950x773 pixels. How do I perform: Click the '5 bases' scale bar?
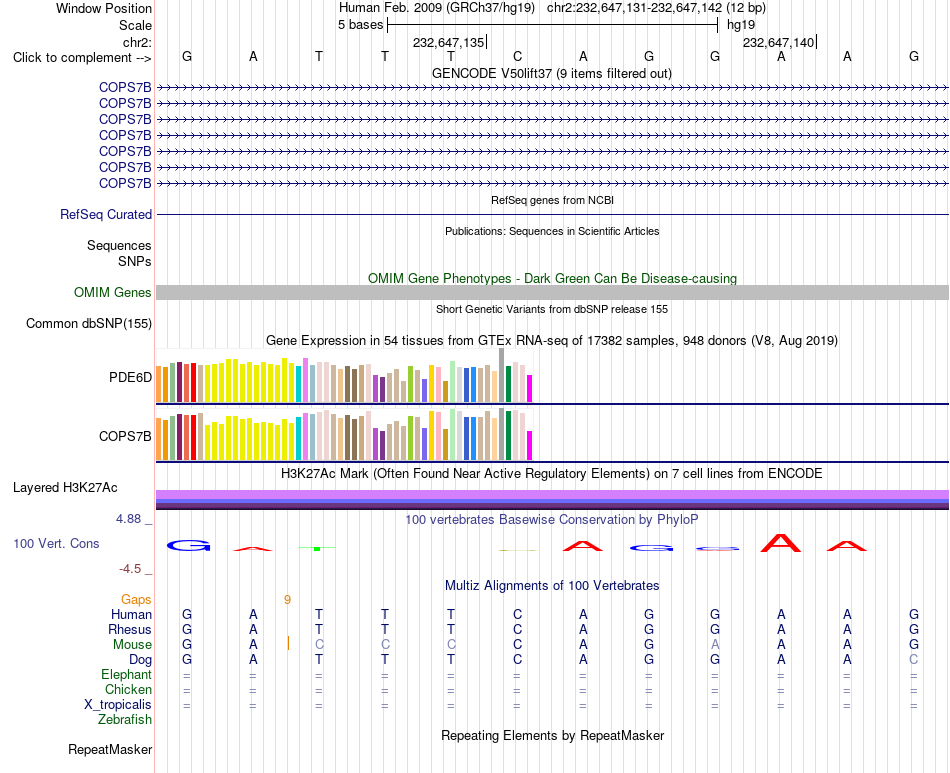click(553, 25)
